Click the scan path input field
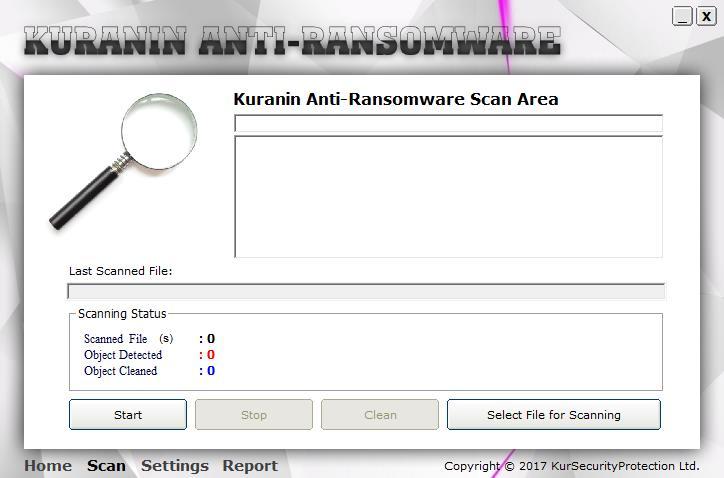Screen dimensions: 724x478 [x=448, y=124]
